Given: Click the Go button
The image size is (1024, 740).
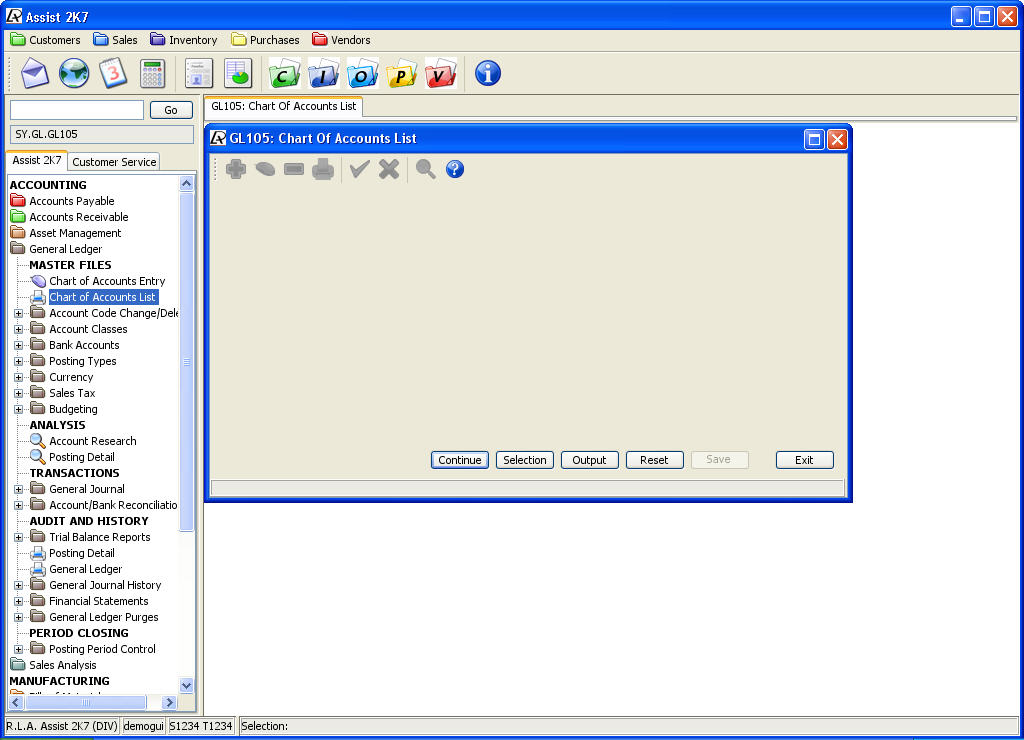Looking at the screenshot, I should (x=171, y=110).
